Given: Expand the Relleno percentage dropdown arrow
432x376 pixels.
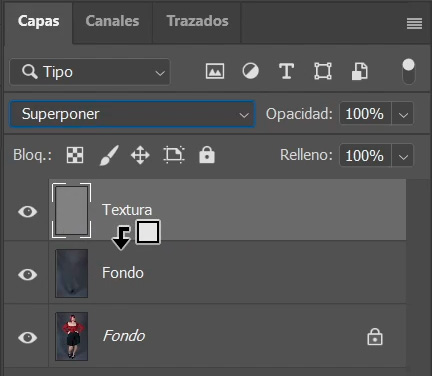Looking at the screenshot, I should point(403,155).
